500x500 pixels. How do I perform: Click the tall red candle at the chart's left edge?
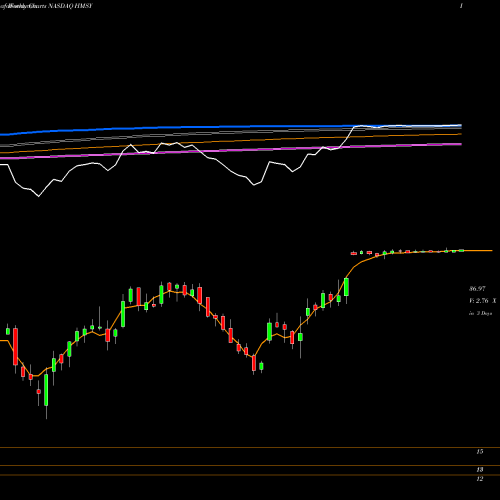pyautogui.click(x=15, y=347)
